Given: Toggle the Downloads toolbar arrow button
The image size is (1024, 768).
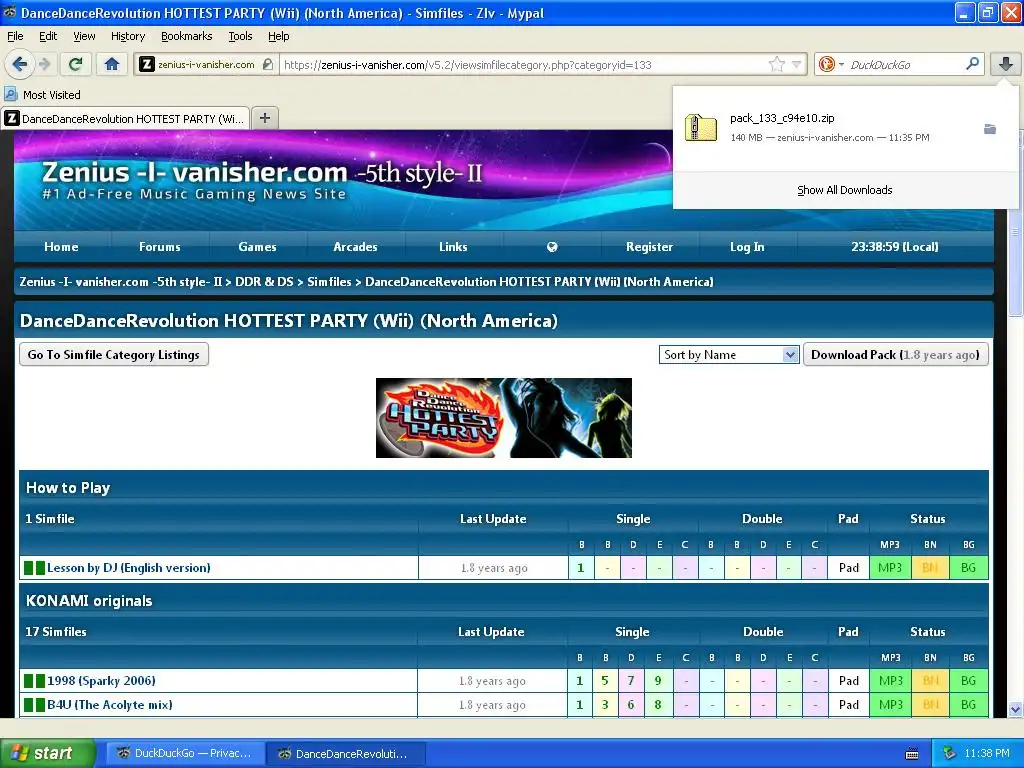Looking at the screenshot, I should click(x=1006, y=64).
